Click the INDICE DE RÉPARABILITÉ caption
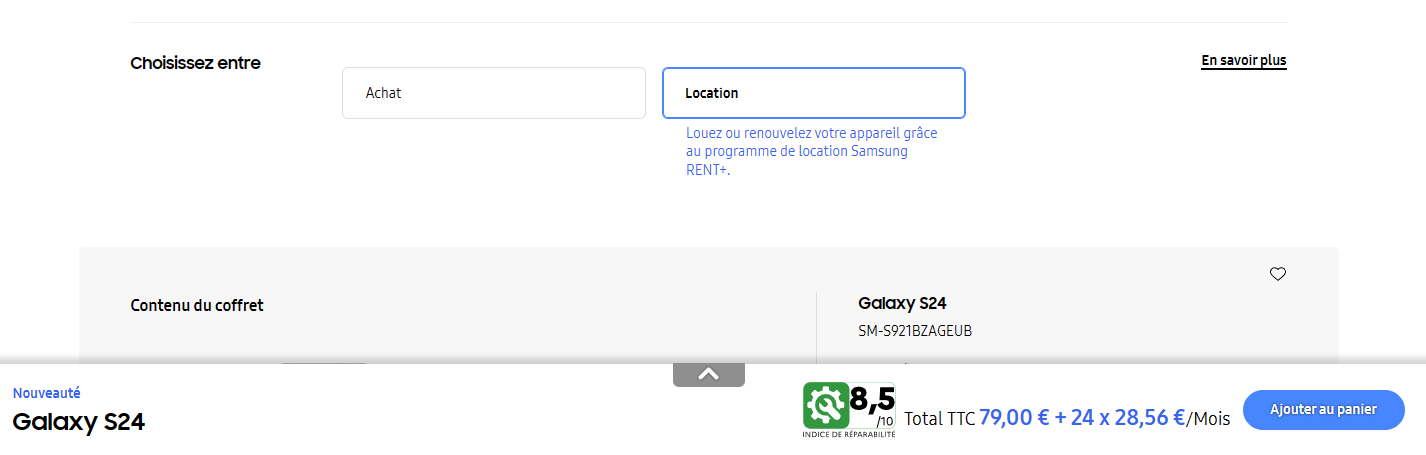1426x455 pixels. 848,435
